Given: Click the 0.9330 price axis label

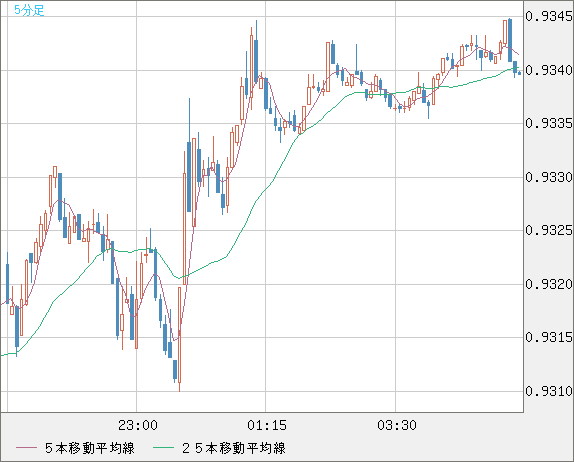Looking at the screenshot, I should click(548, 177).
